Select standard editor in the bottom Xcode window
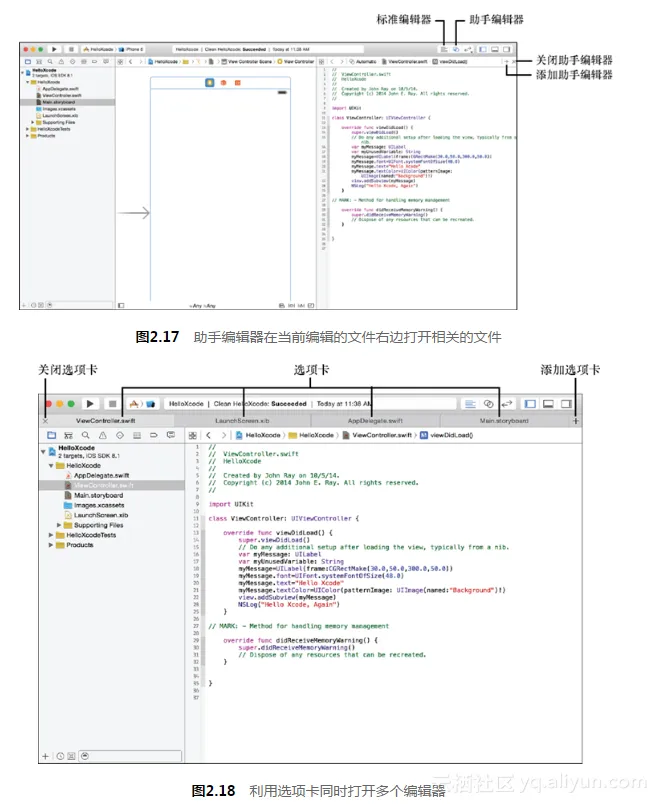 coord(470,404)
